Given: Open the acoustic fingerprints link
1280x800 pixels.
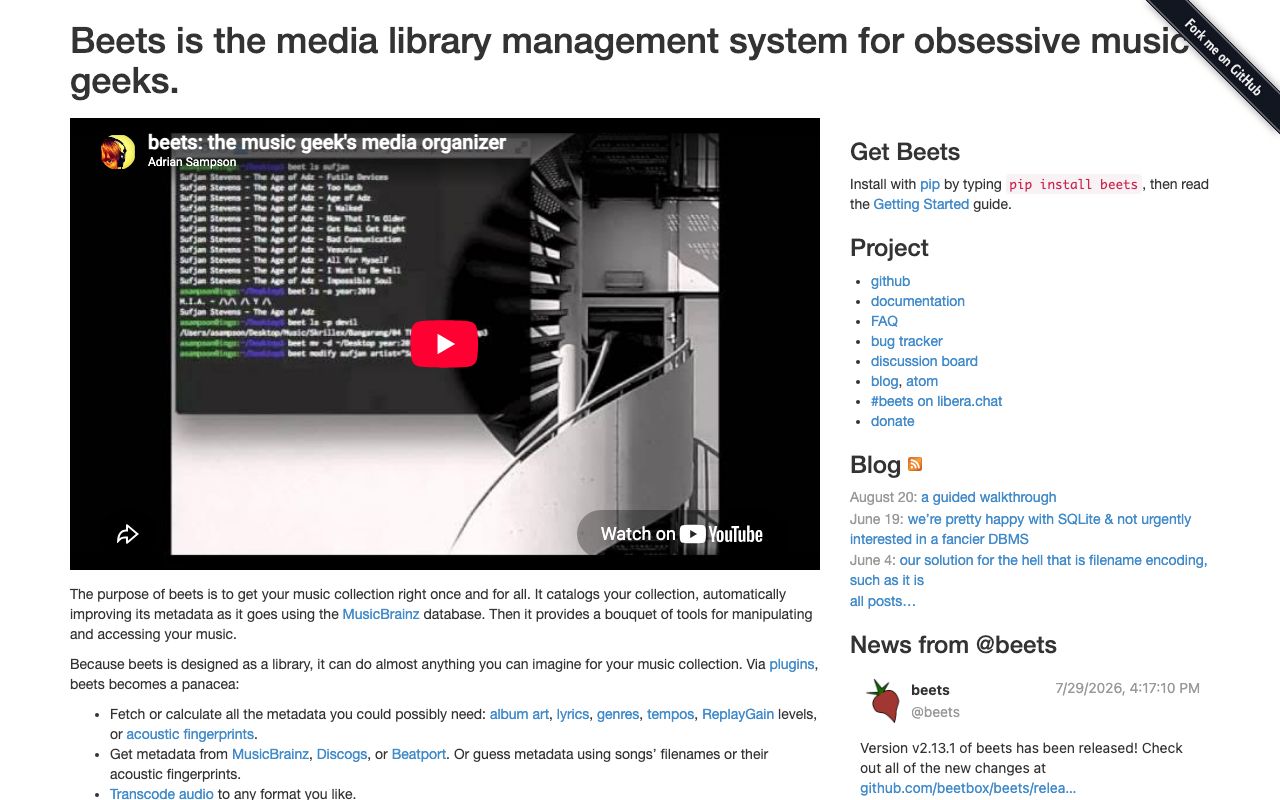Looking at the screenshot, I should (190, 734).
